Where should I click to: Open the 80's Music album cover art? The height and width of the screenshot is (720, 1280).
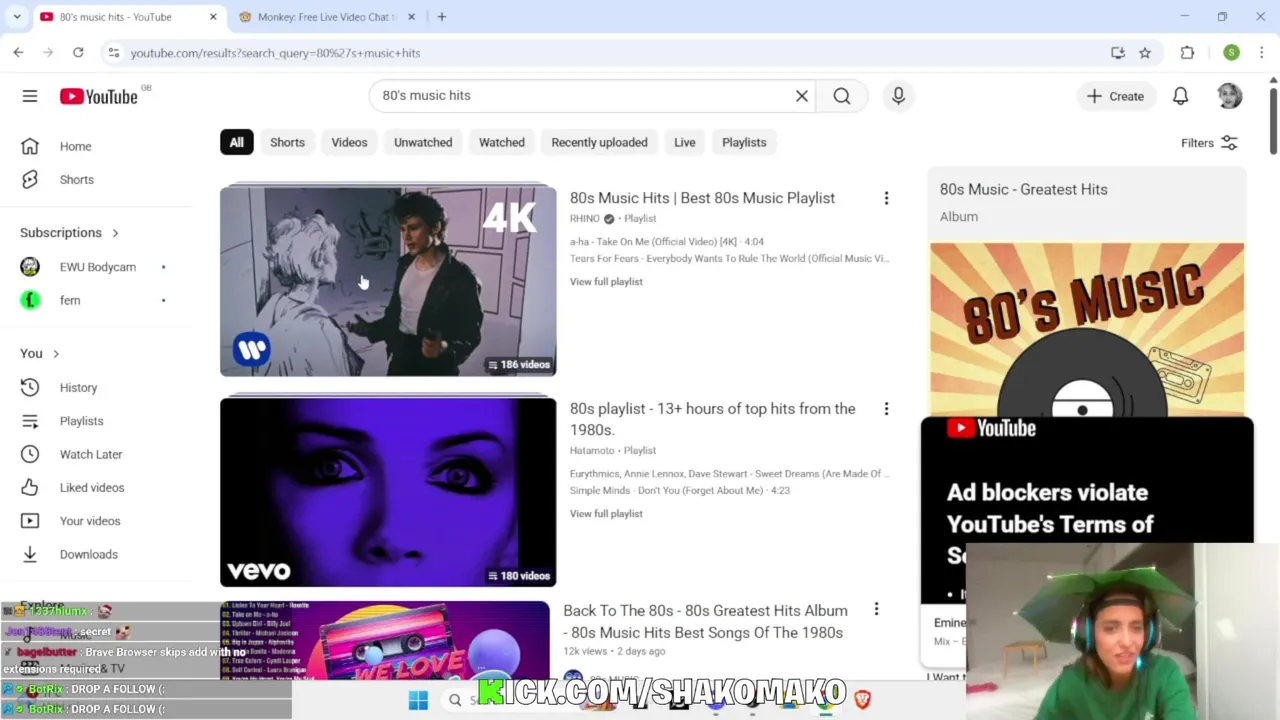pyautogui.click(x=1087, y=330)
